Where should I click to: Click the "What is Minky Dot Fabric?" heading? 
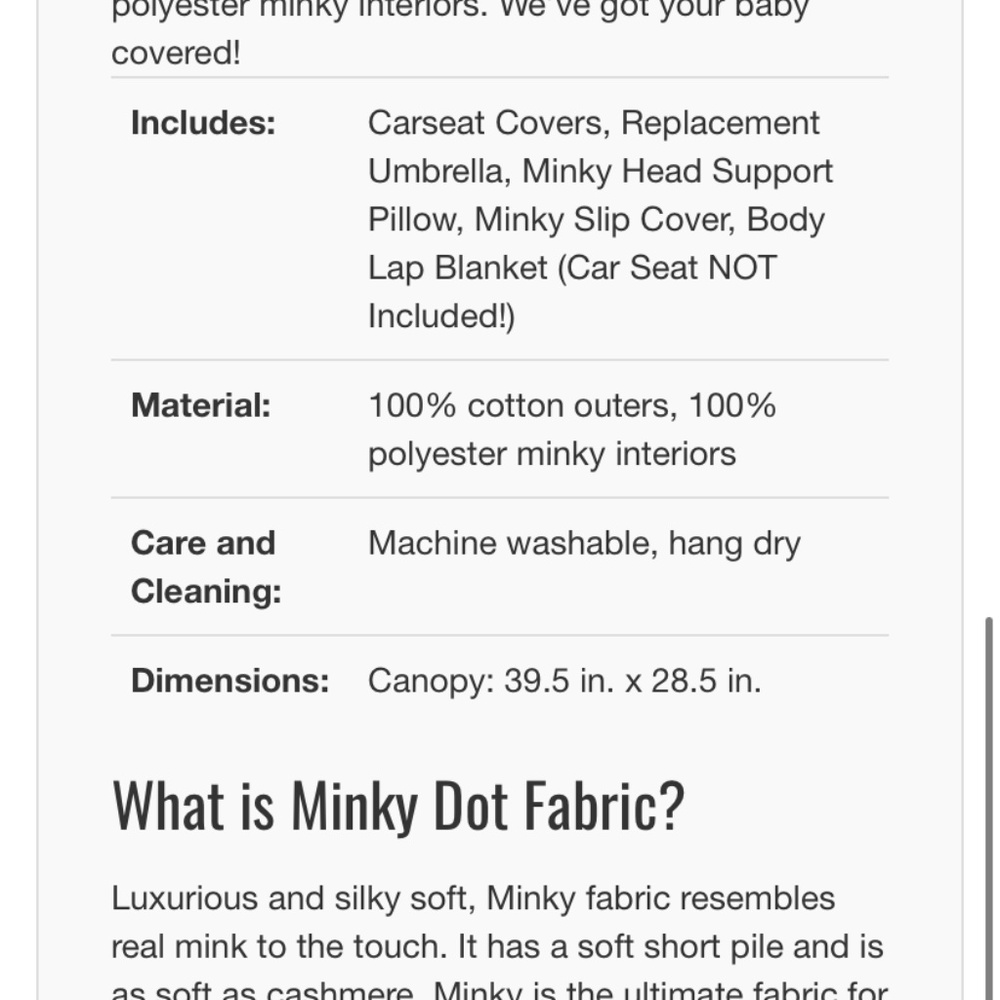398,804
